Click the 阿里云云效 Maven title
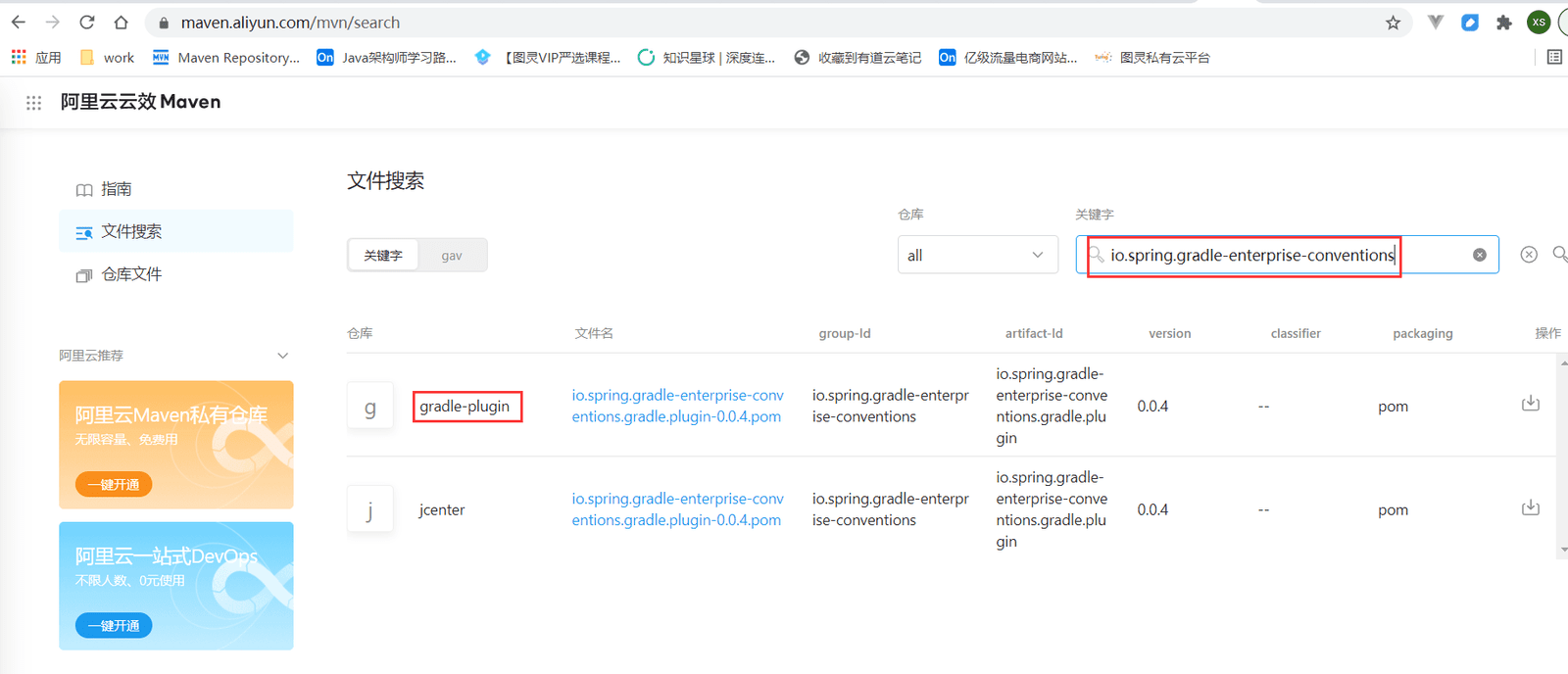 click(141, 102)
